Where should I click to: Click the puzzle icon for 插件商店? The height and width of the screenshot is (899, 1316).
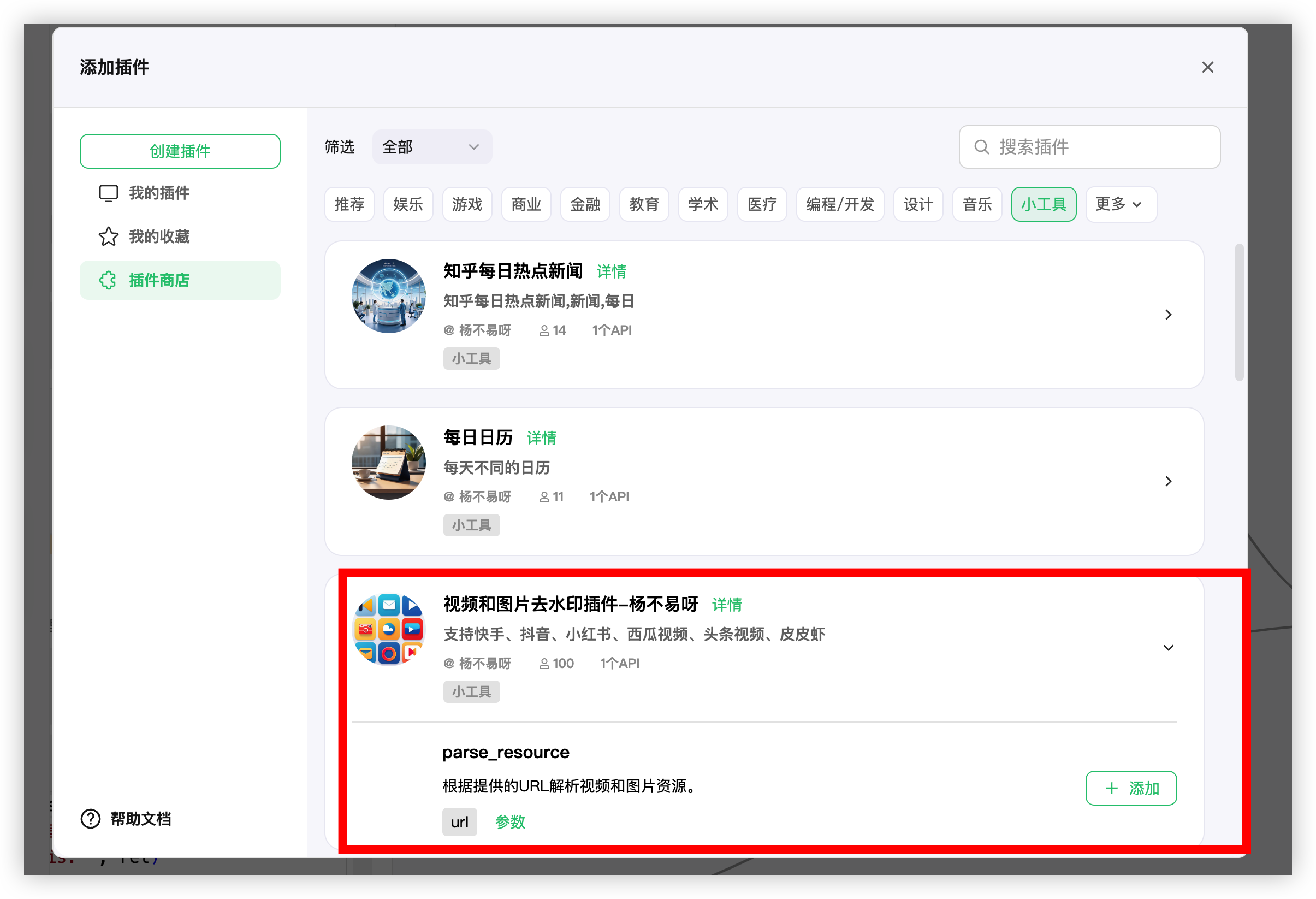(x=108, y=280)
